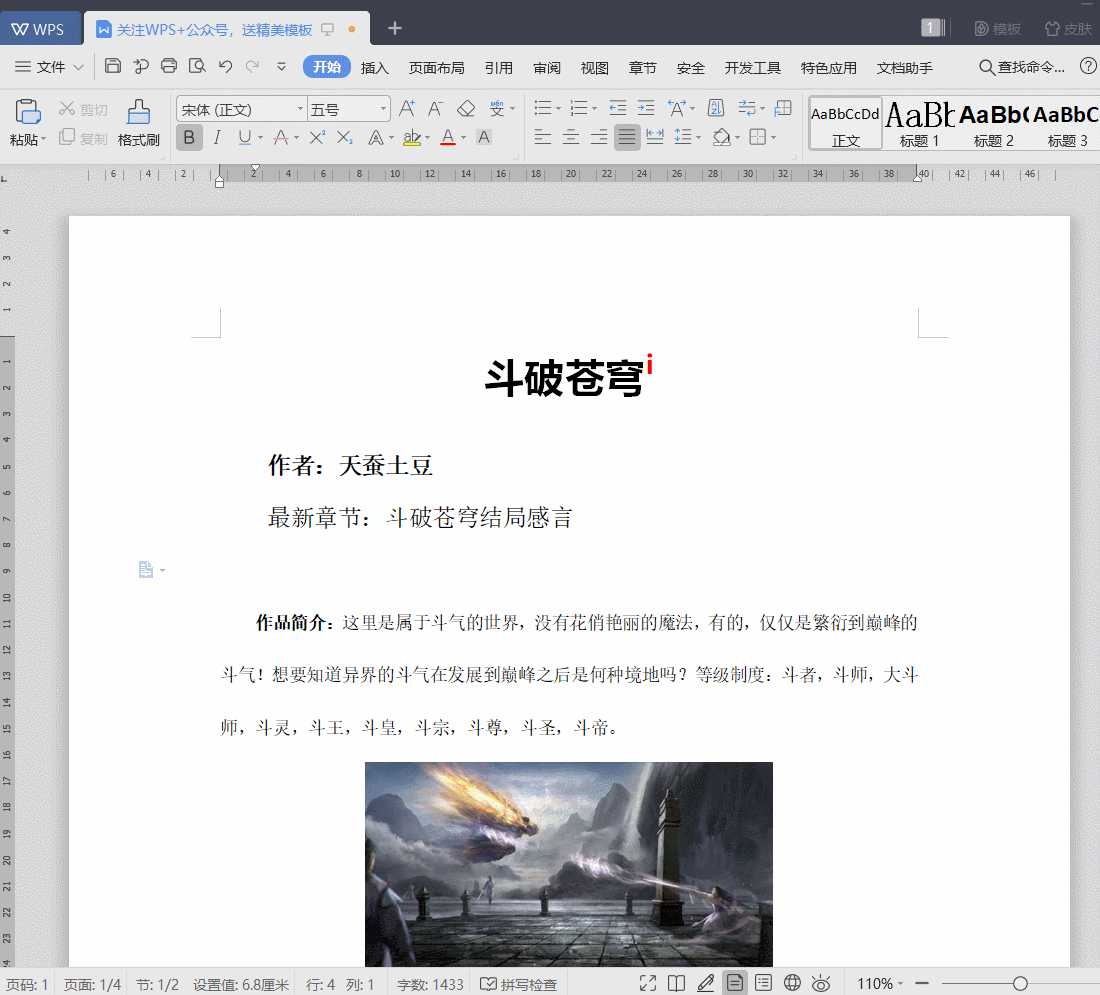Toggle justified alignment
Screen dimensions: 1100x995
627,138
